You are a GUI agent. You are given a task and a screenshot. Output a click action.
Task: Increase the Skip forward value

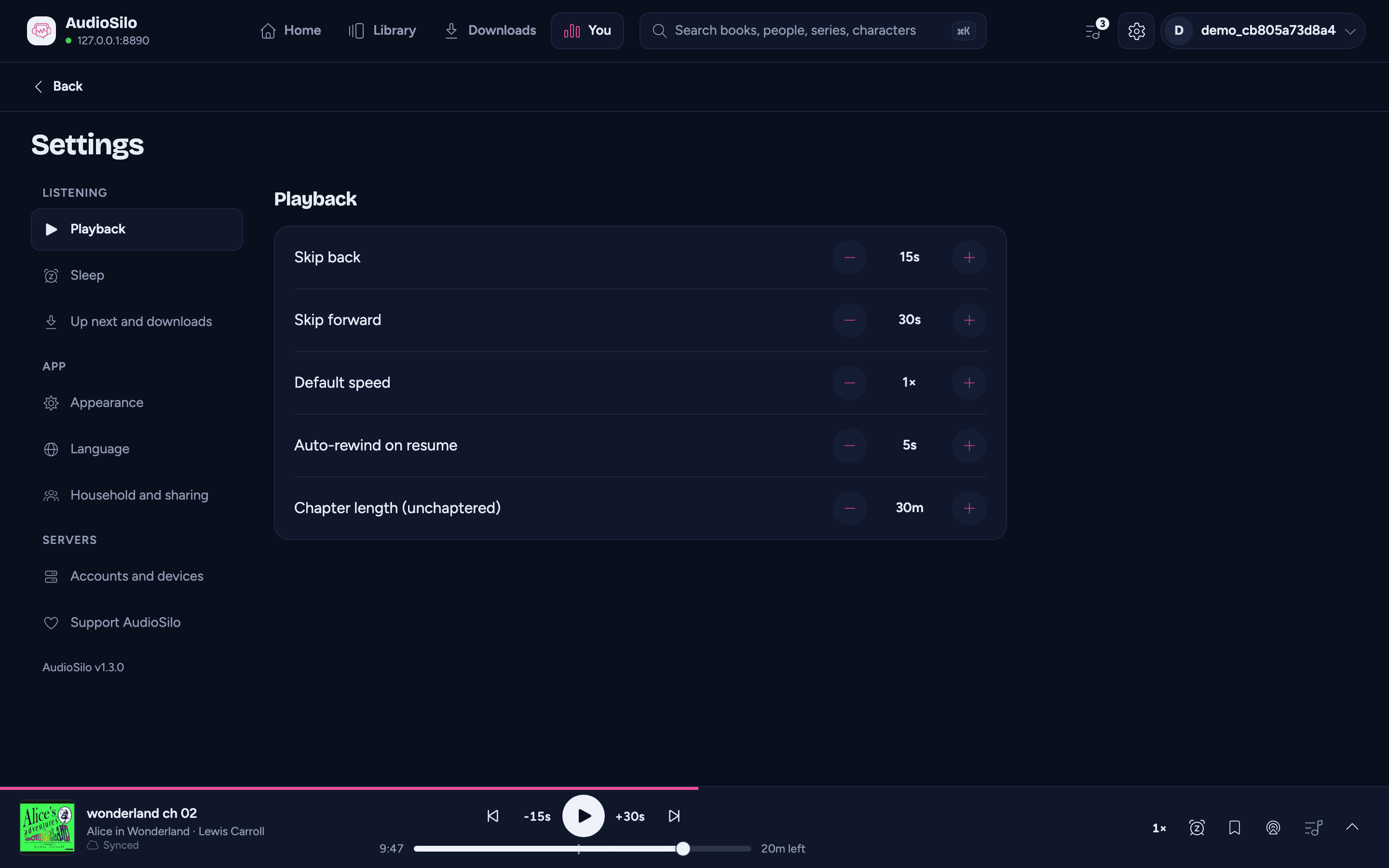click(x=969, y=320)
